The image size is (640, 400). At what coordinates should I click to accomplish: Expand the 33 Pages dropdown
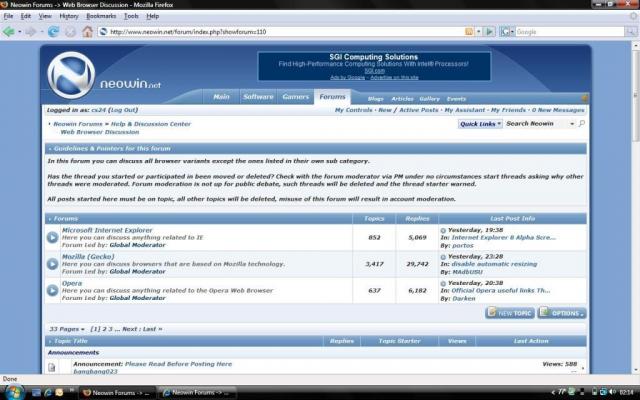(x=67, y=329)
